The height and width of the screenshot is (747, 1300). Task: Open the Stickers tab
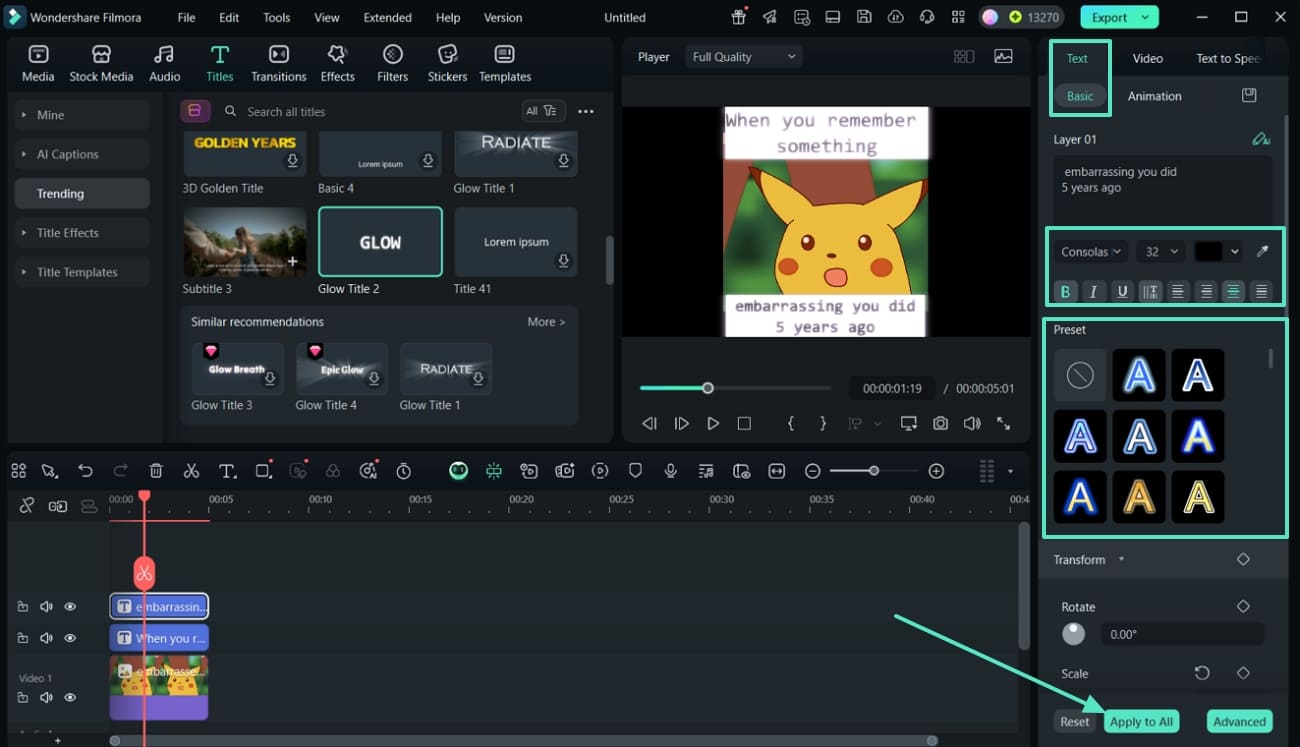[x=448, y=63]
